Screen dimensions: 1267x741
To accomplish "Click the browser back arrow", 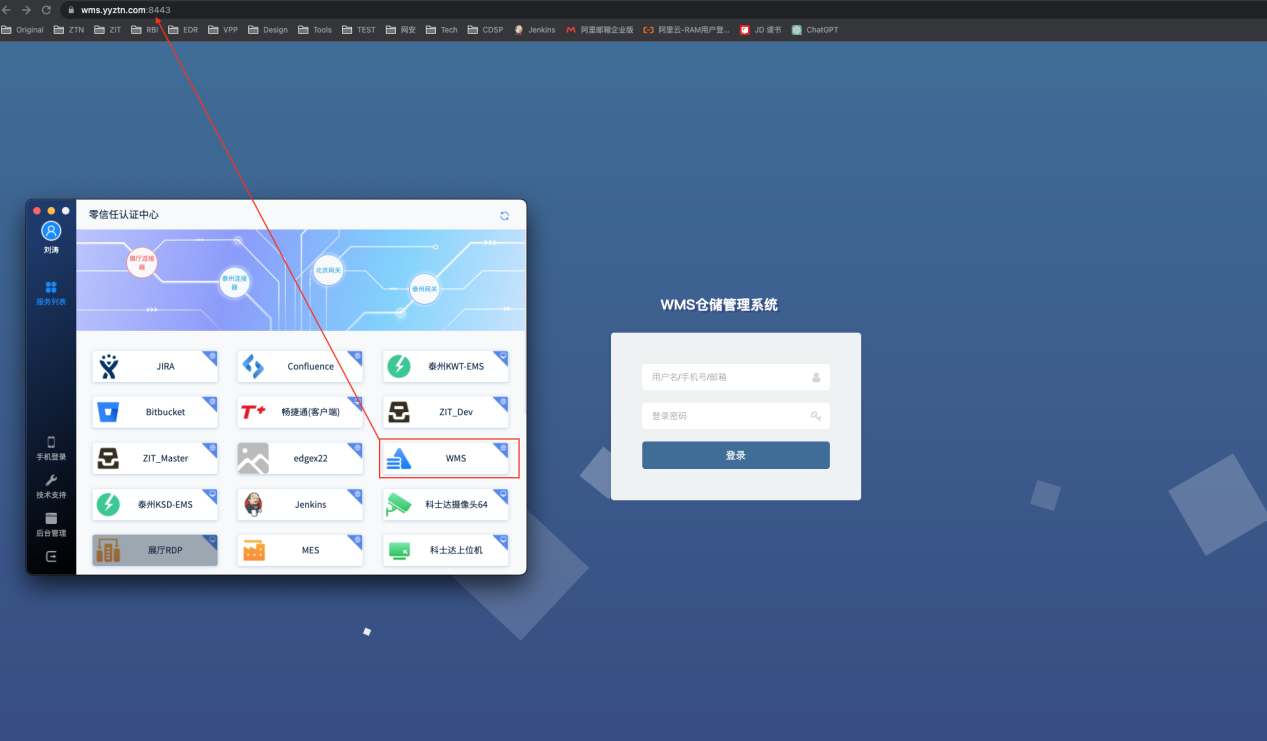I will coord(10,9).
